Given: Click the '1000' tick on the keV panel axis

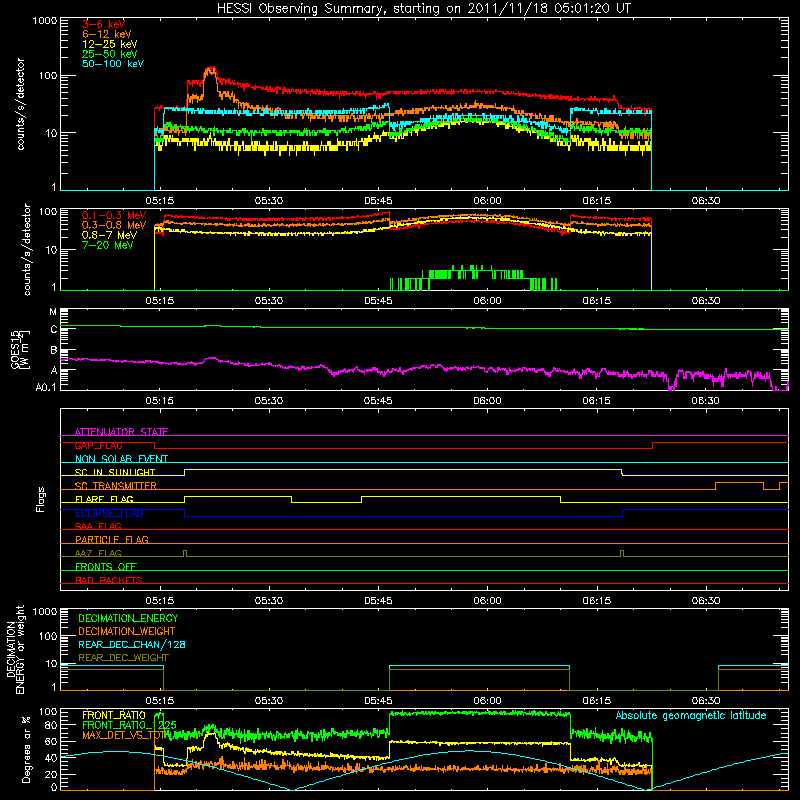Looking at the screenshot, I should tap(45, 21).
